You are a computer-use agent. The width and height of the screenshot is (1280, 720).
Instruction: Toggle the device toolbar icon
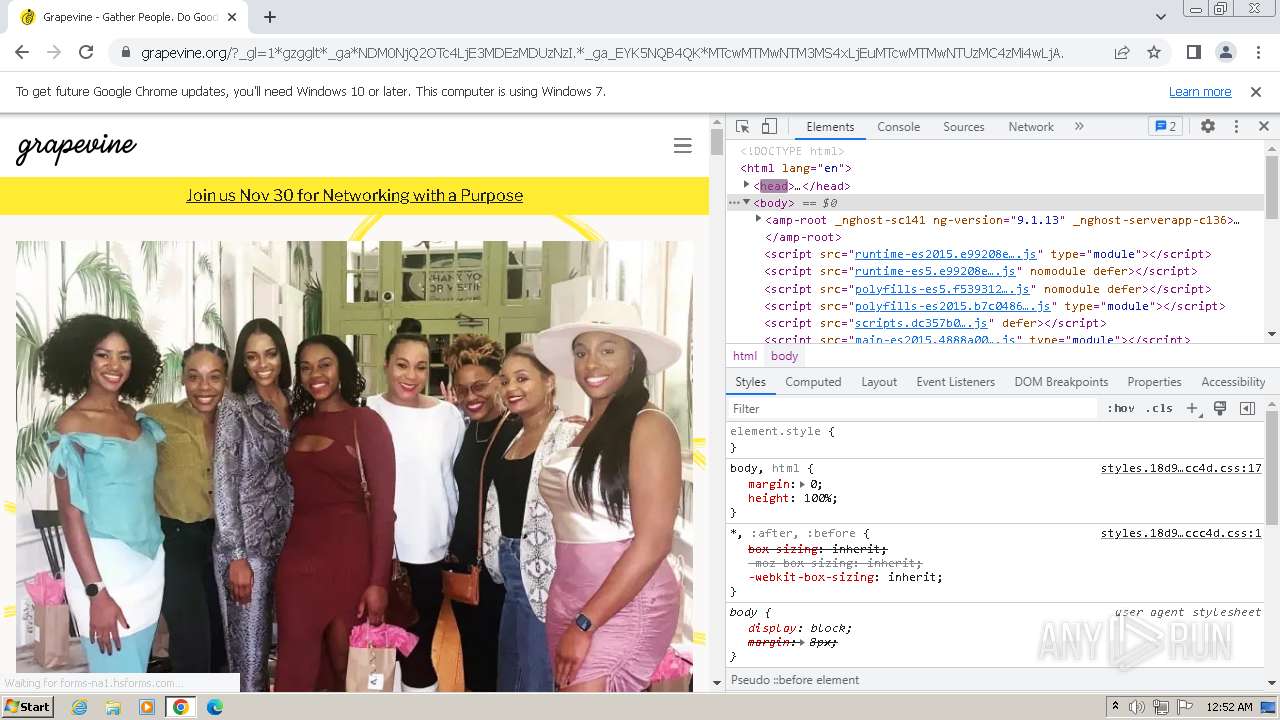(x=769, y=127)
